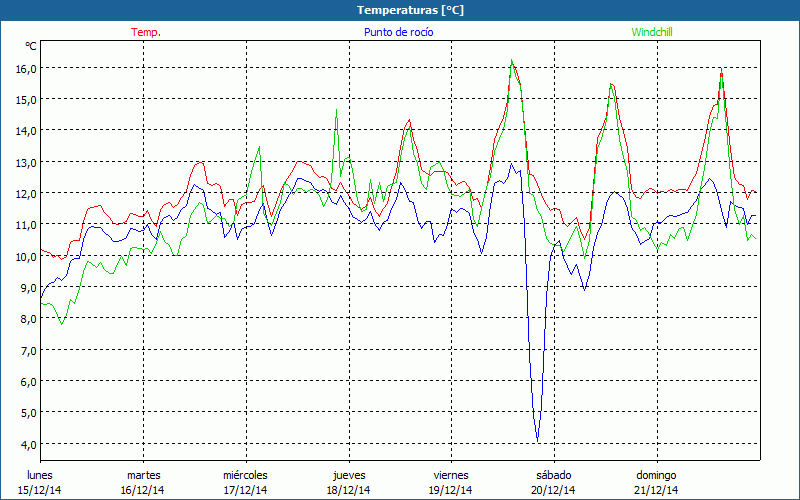Choose the domingo day label
Image resolution: width=800 pixels, height=500 pixels.
[x=656, y=475]
